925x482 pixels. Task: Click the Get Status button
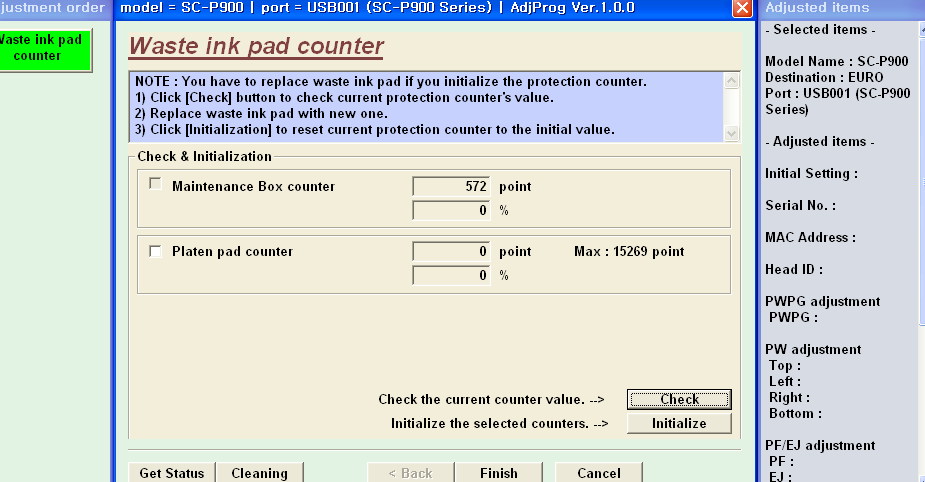point(171,472)
